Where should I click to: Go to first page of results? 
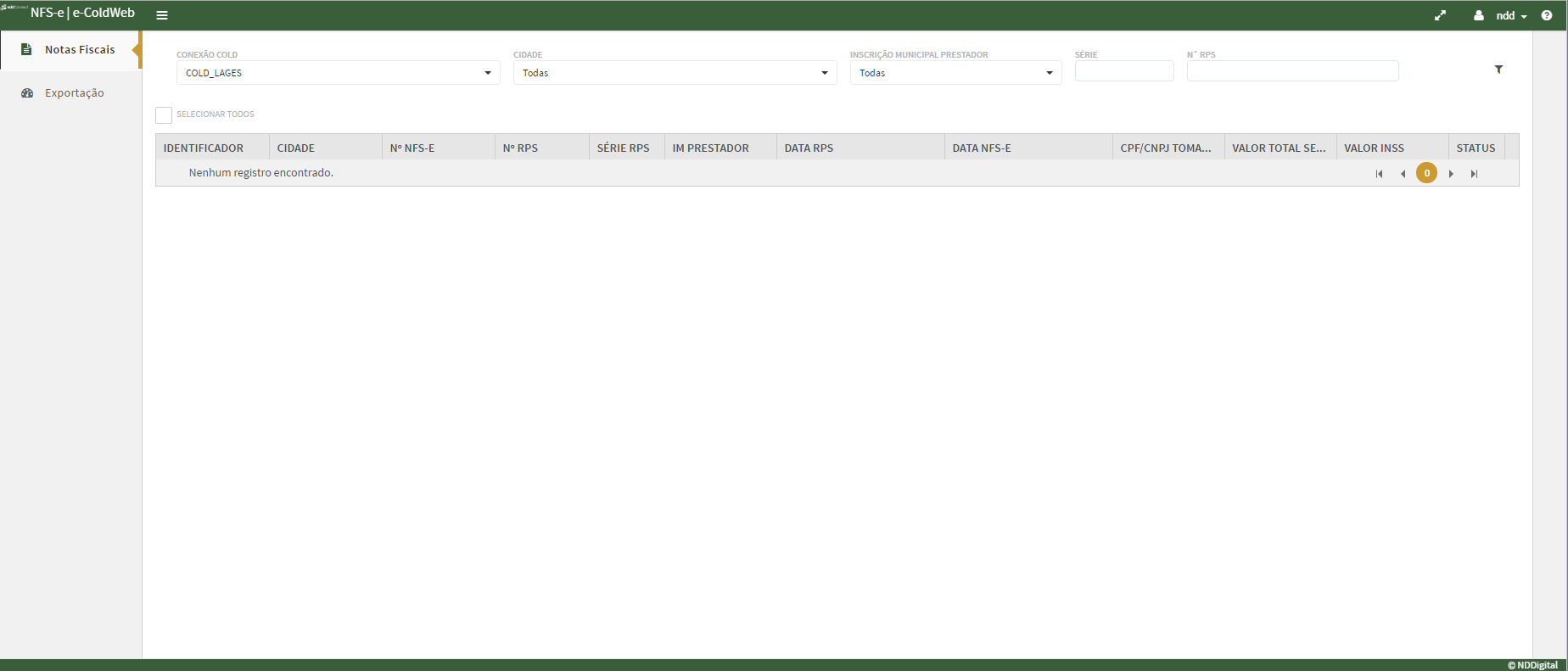tap(1379, 173)
